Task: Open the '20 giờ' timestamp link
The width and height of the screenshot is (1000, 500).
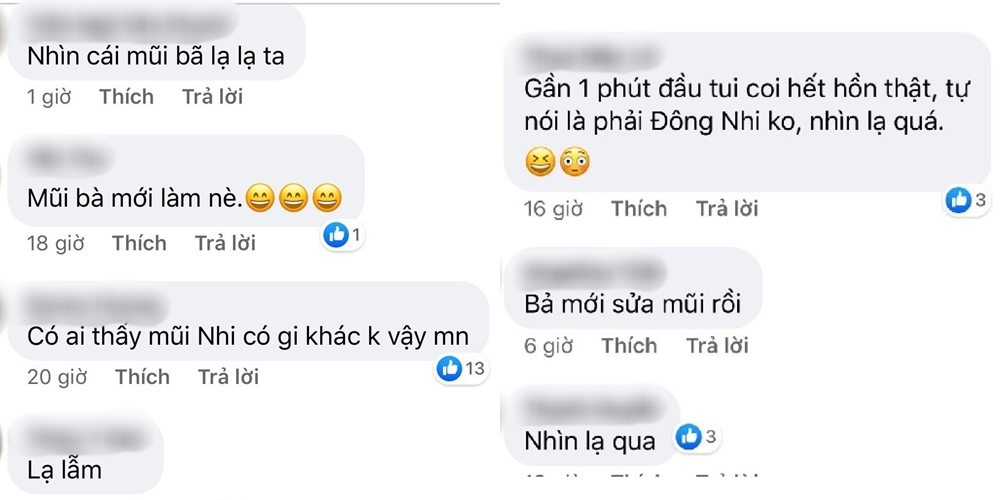Action: [x=56, y=377]
